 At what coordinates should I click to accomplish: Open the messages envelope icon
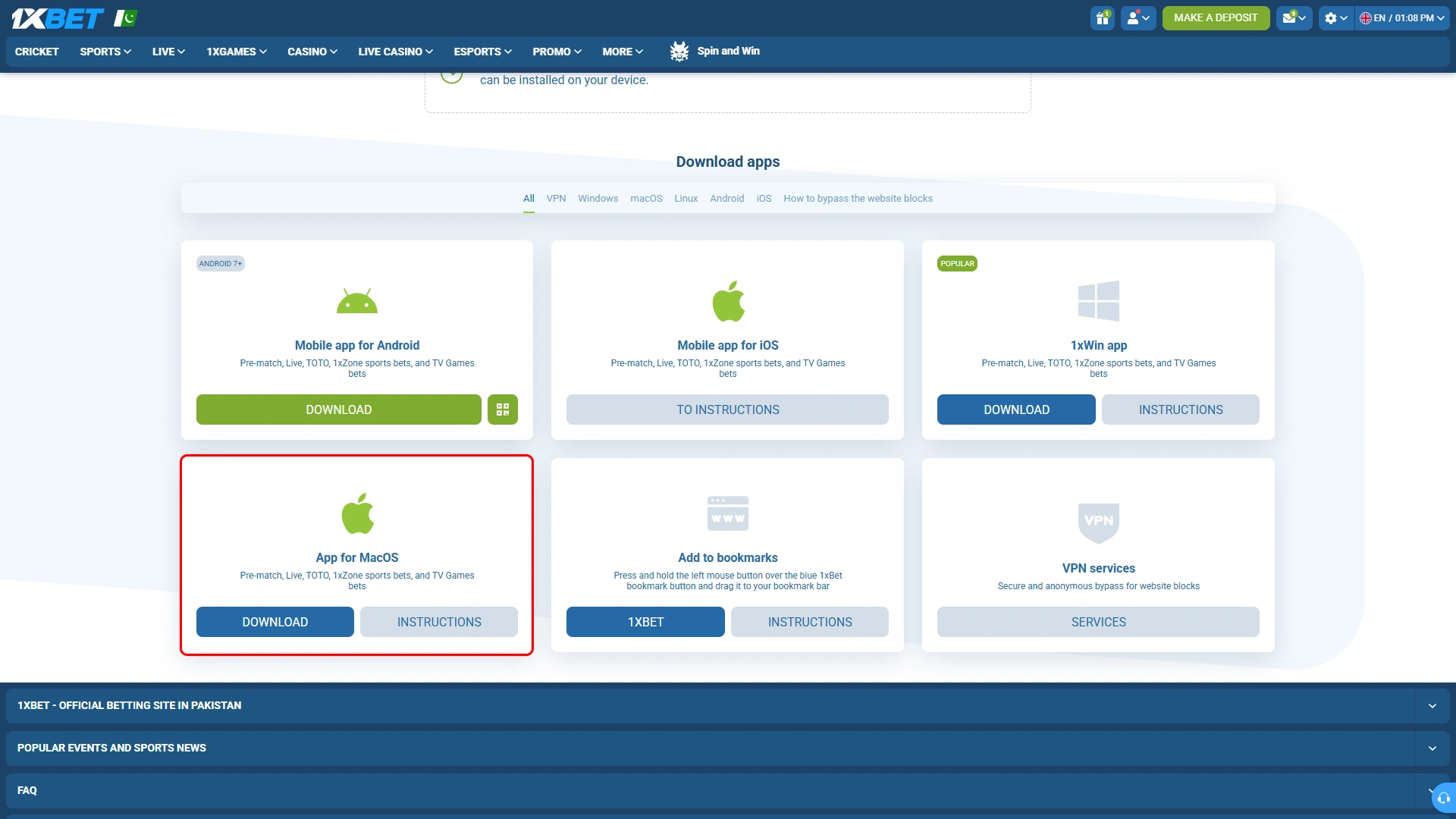coord(1294,18)
